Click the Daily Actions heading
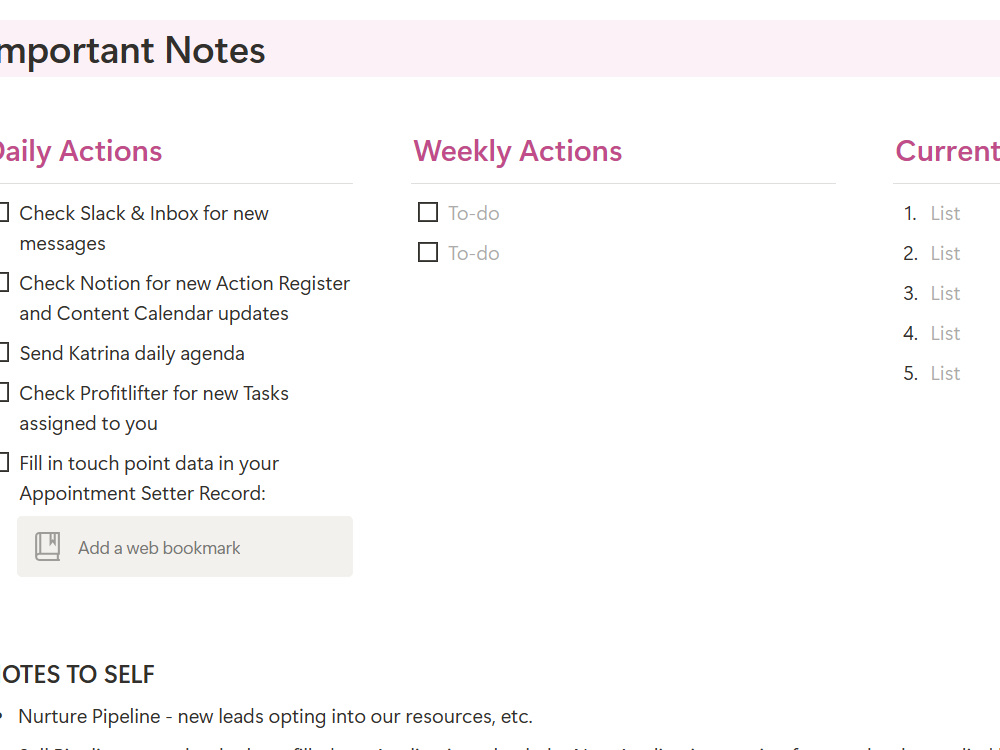The image size is (1000, 750). pyautogui.click(x=80, y=151)
